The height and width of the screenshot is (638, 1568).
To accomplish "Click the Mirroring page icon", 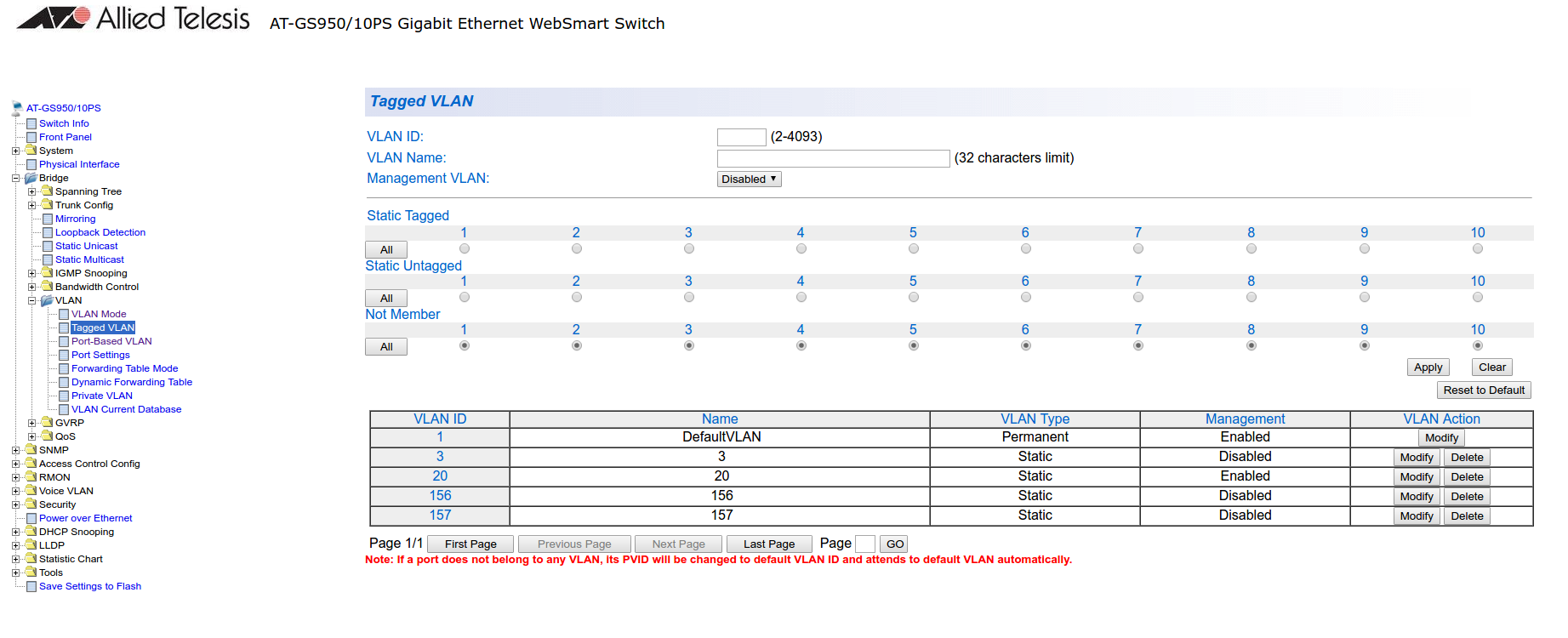I will point(48,219).
